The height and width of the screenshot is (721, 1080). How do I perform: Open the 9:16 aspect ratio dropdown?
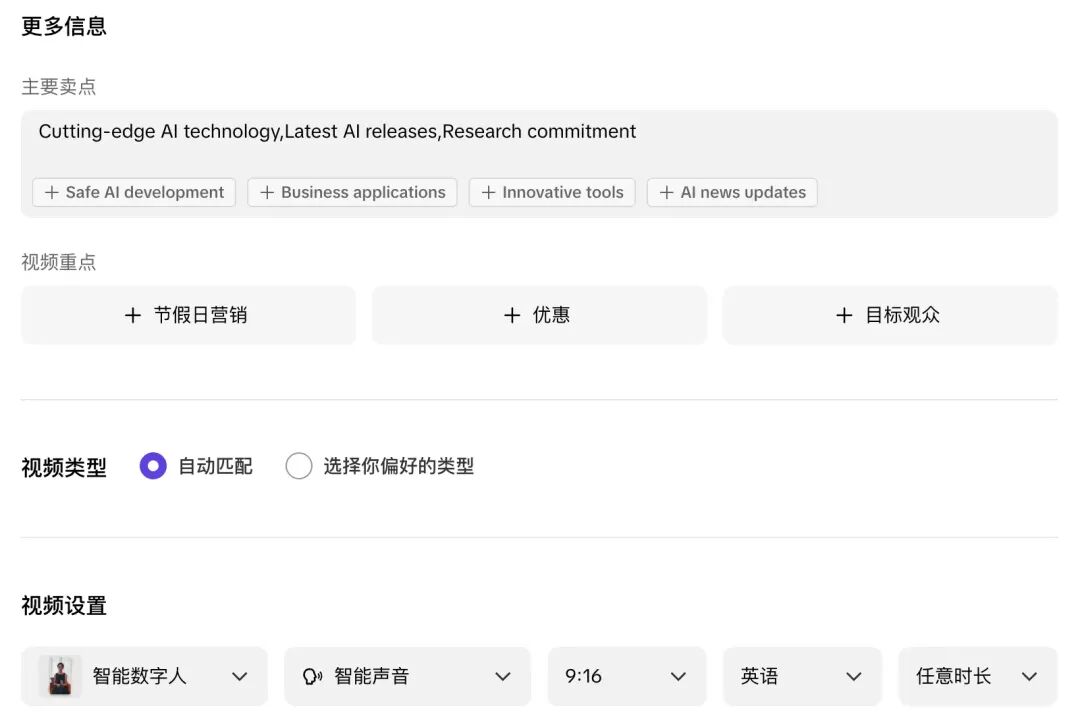click(x=627, y=676)
